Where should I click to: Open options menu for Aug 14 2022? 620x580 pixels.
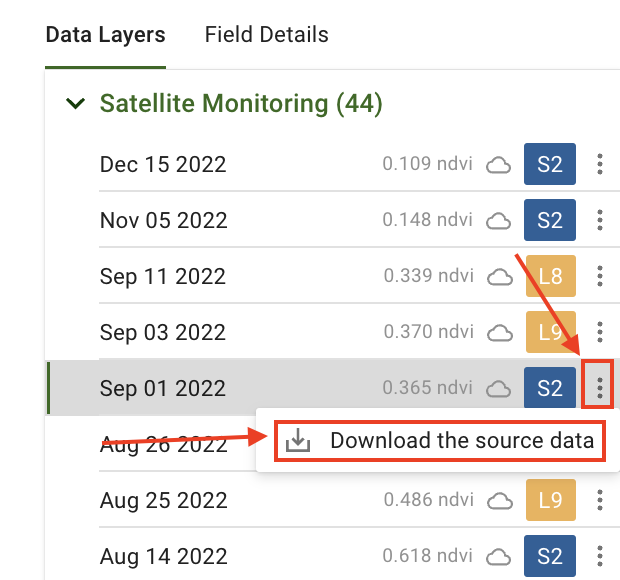(x=599, y=556)
